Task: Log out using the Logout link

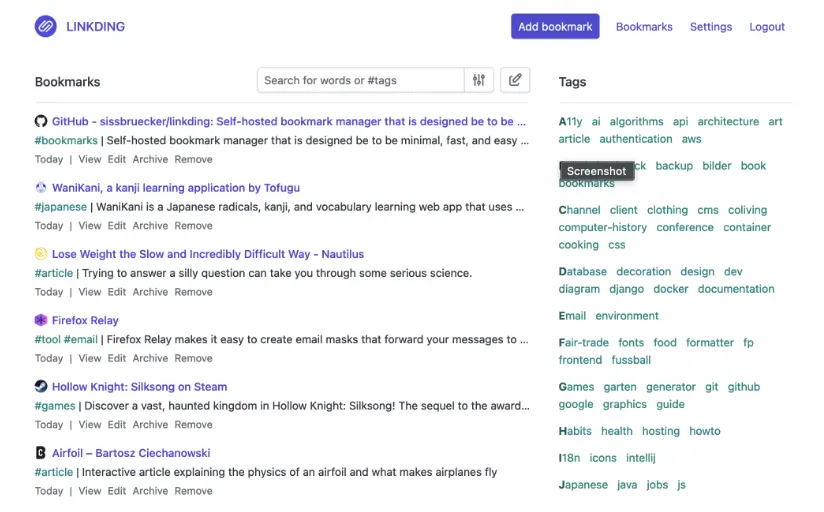Action: pos(767,27)
